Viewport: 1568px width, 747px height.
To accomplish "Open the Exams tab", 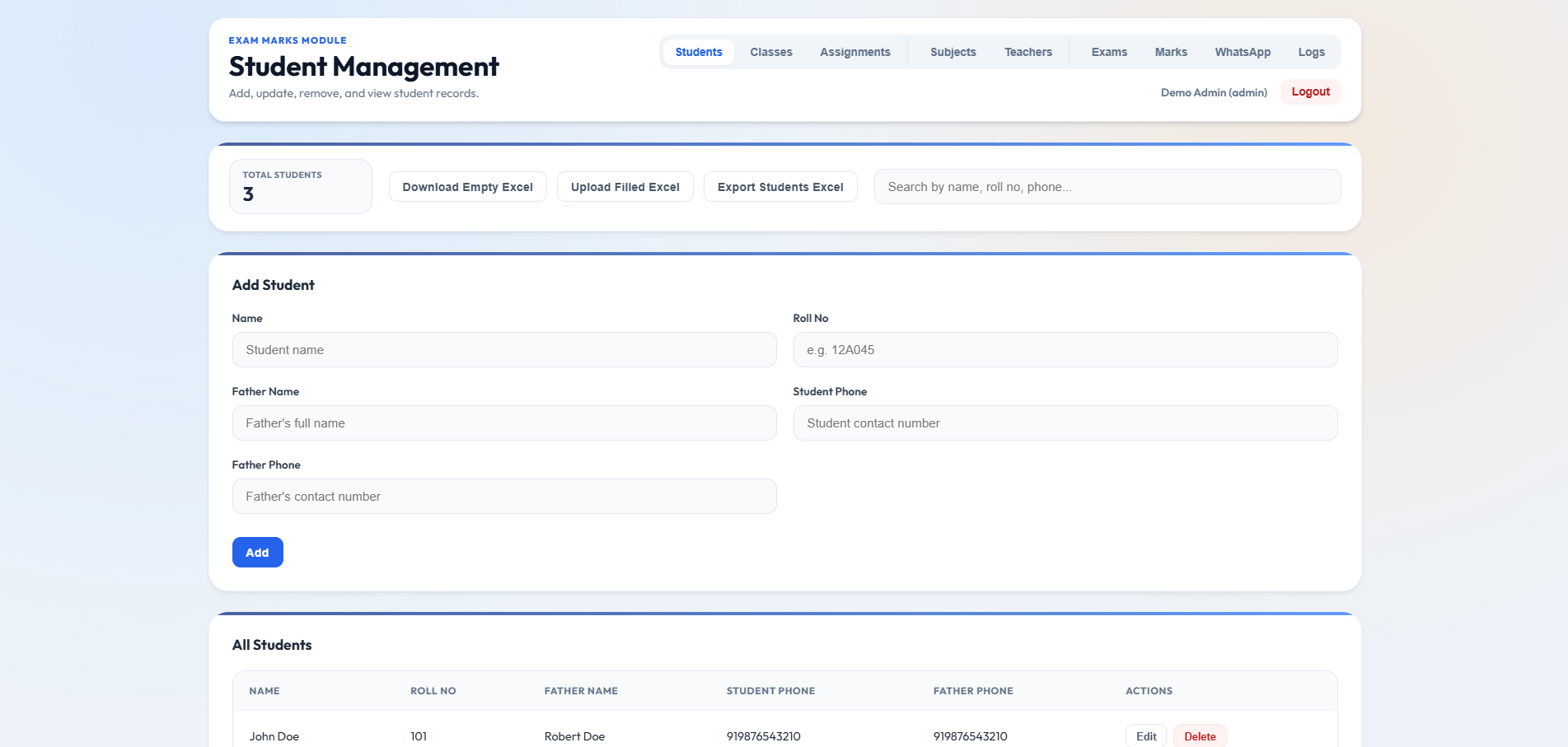I will (x=1109, y=52).
